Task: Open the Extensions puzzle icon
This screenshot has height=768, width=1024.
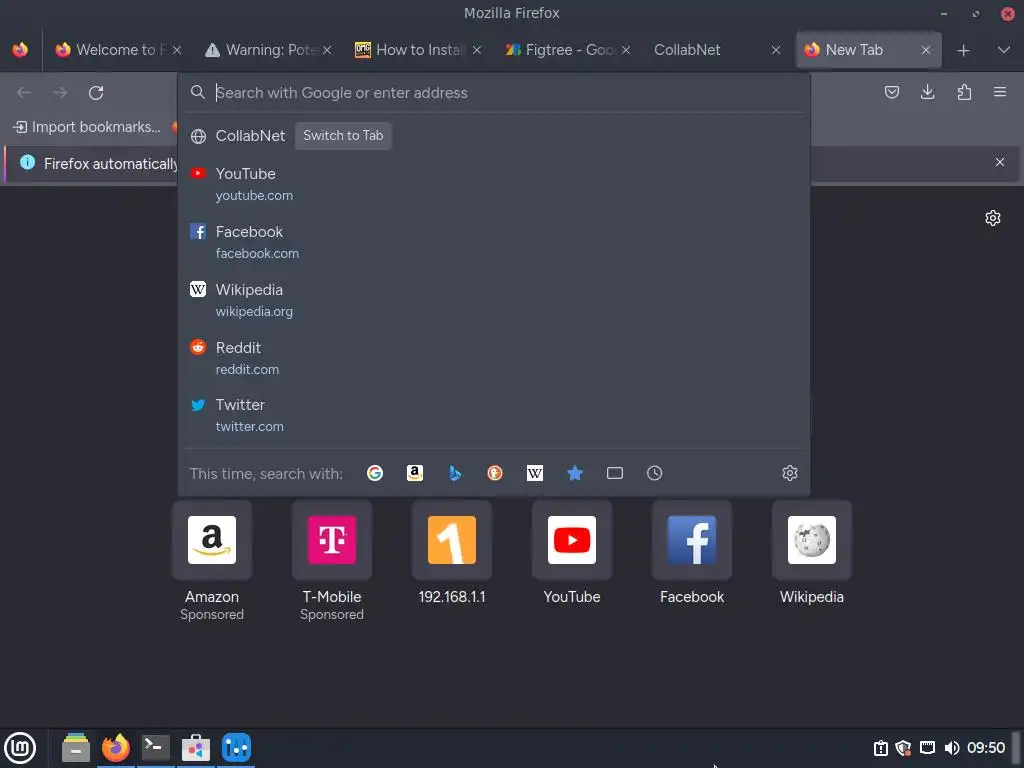Action: click(x=964, y=92)
